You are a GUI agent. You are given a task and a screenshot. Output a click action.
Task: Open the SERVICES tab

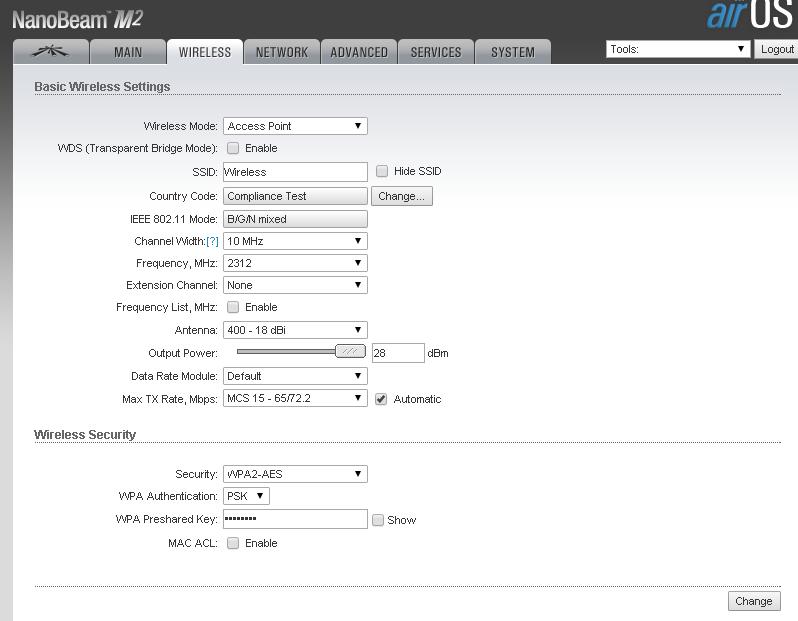point(436,51)
